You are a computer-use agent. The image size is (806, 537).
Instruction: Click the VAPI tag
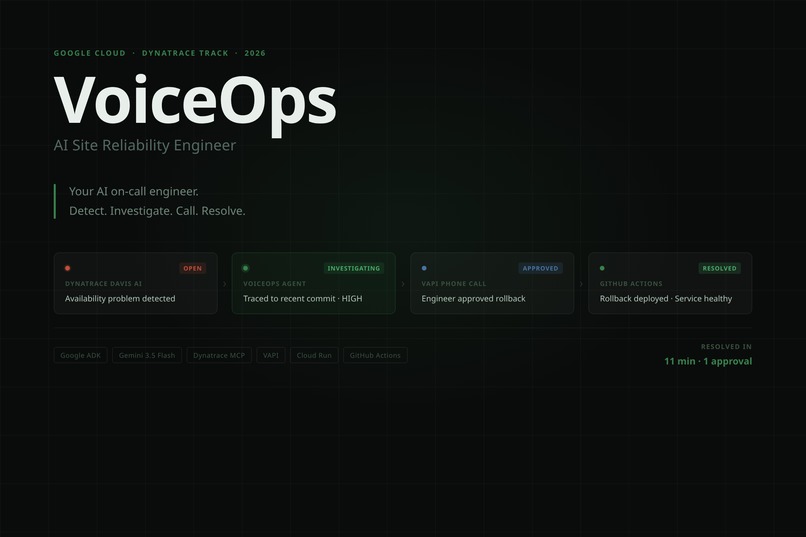tap(271, 355)
